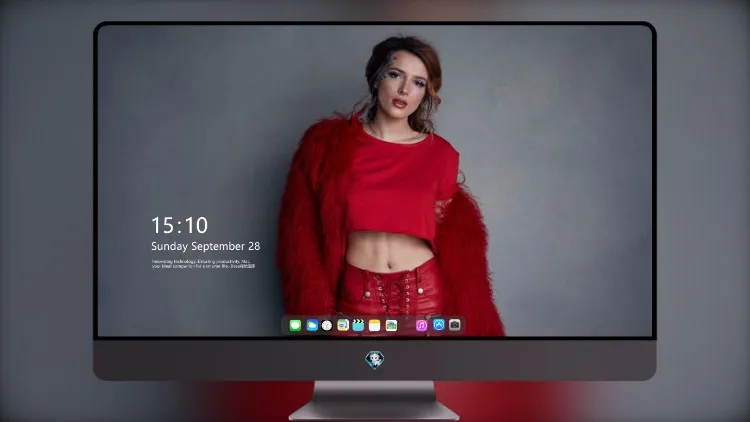Image resolution: width=750 pixels, height=422 pixels.
Task: Launch the teal clapperboard video app
Action: pos(358,325)
